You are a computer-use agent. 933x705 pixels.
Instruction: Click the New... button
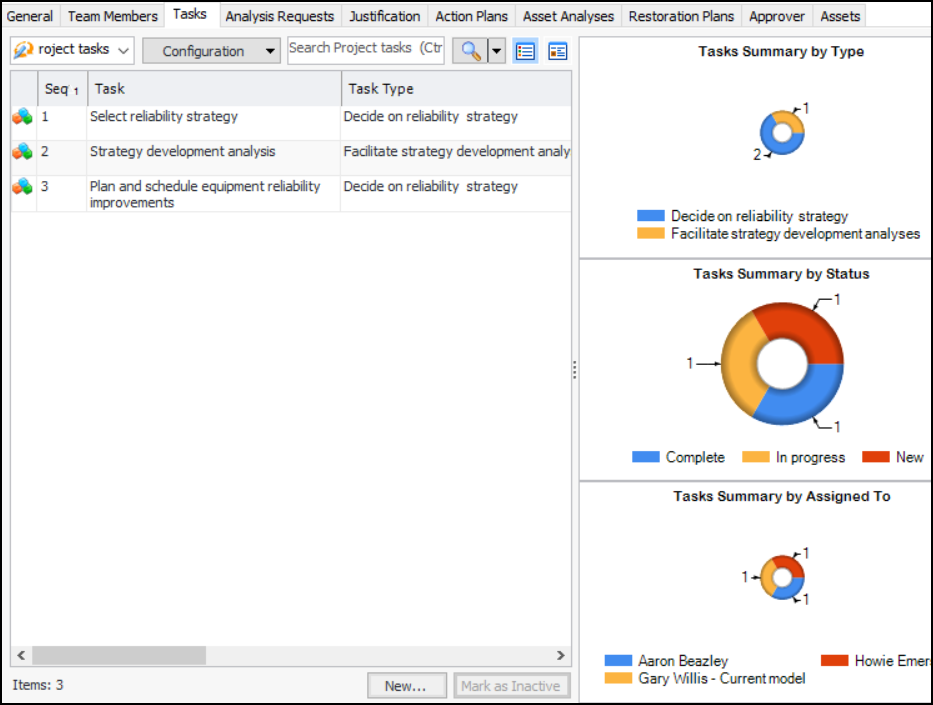tap(406, 686)
